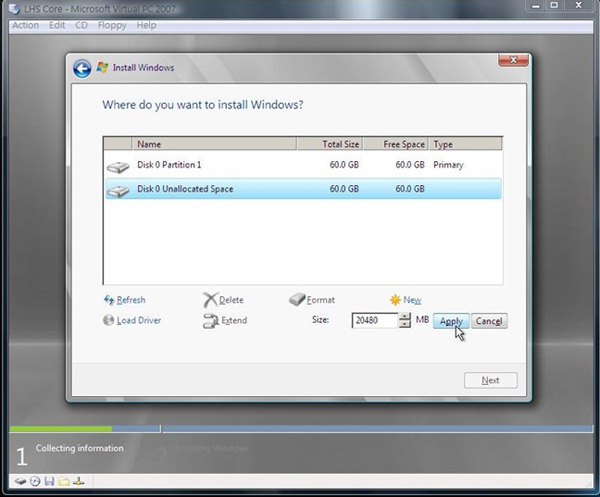Click the floppy disk status bar icon
The height and width of the screenshot is (497, 600).
(48, 482)
